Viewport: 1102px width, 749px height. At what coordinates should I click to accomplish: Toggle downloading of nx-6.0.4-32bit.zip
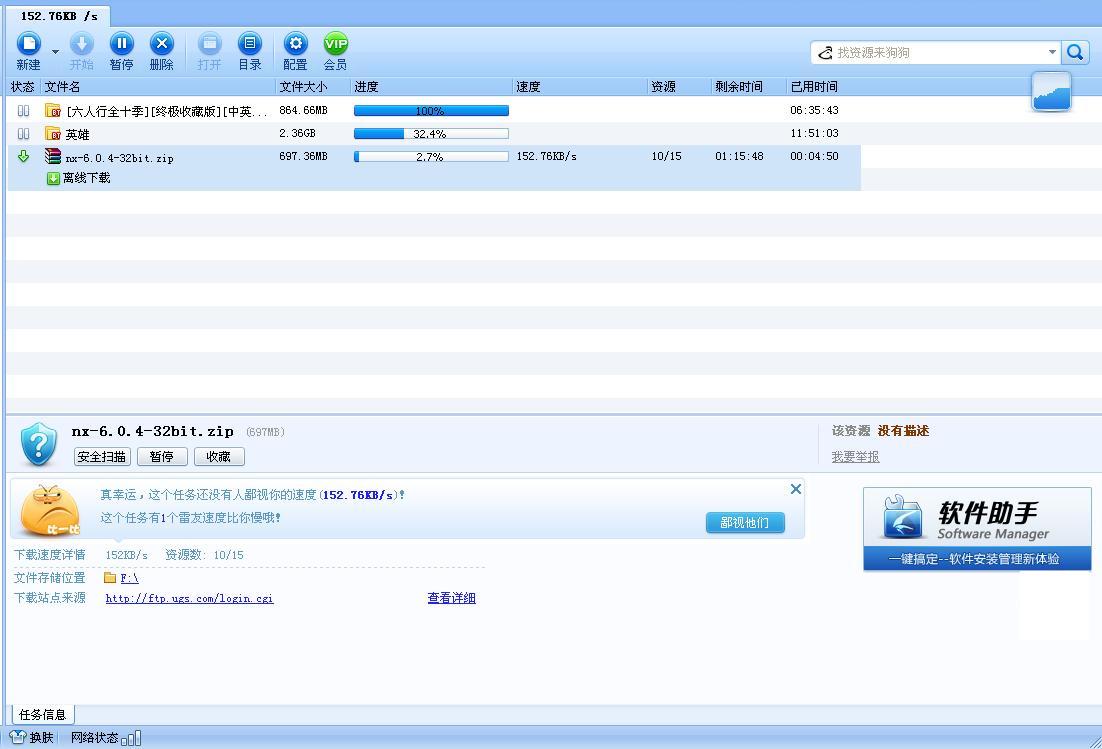click(x=22, y=156)
